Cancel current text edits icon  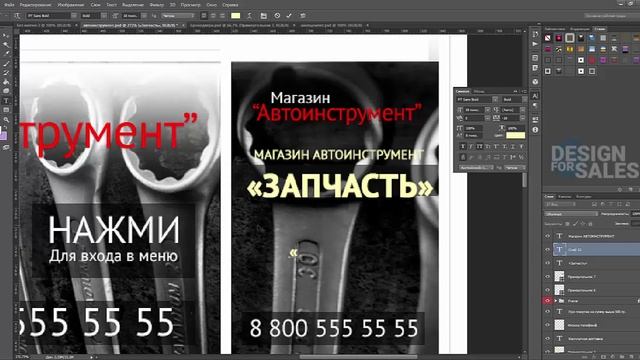coord(277,16)
